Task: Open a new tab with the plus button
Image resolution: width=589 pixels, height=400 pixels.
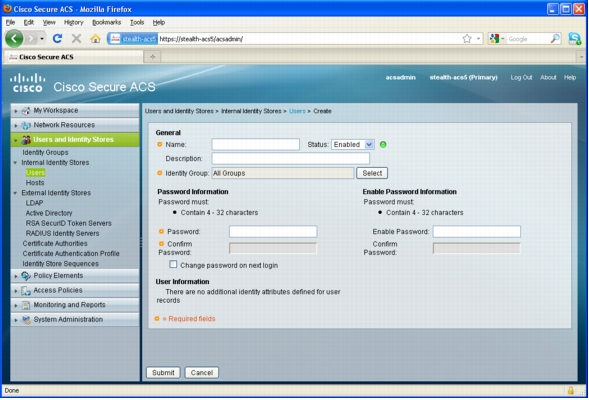Action: 153,57
